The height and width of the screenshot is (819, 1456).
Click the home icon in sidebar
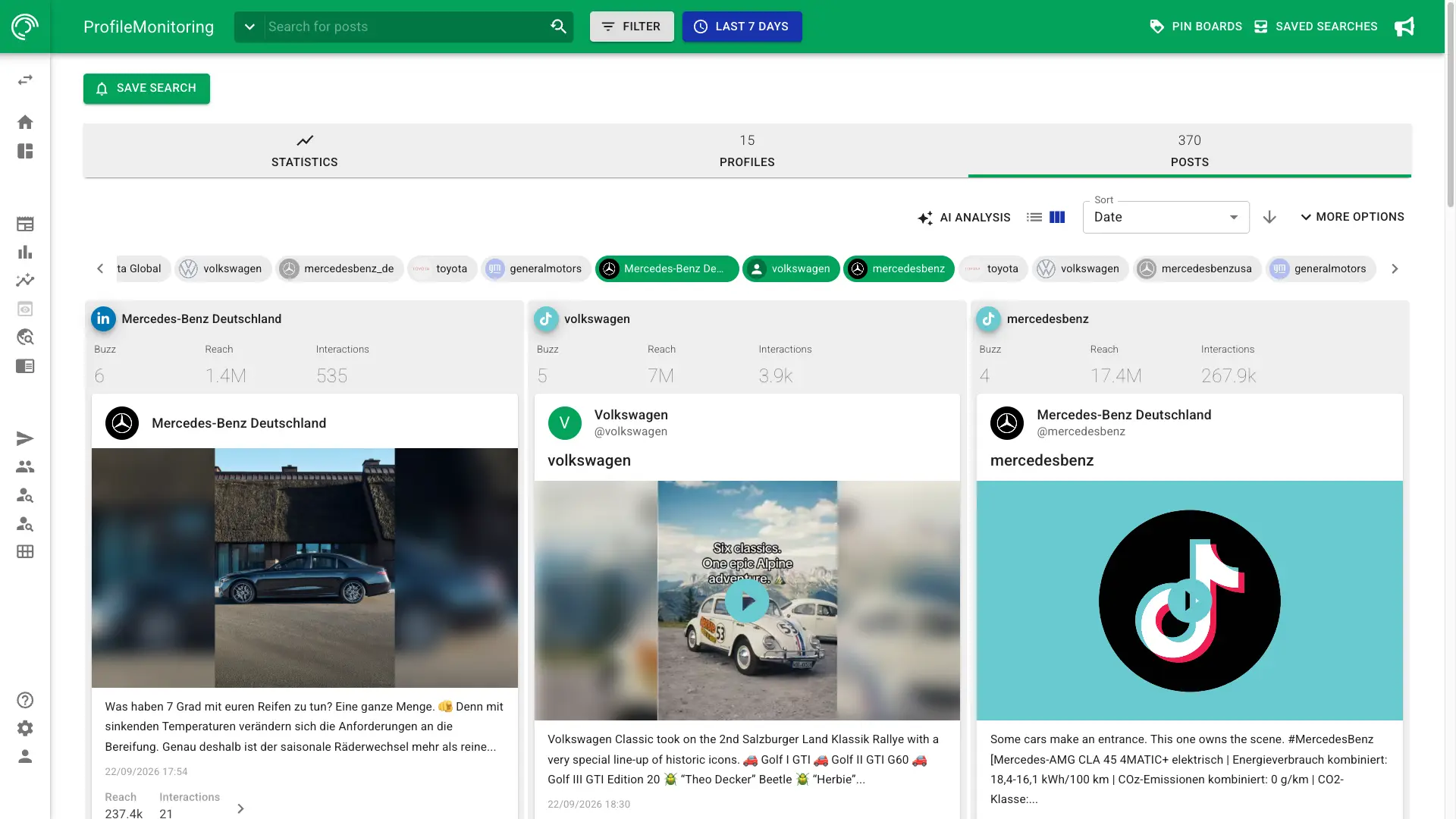tap(25, 122)
